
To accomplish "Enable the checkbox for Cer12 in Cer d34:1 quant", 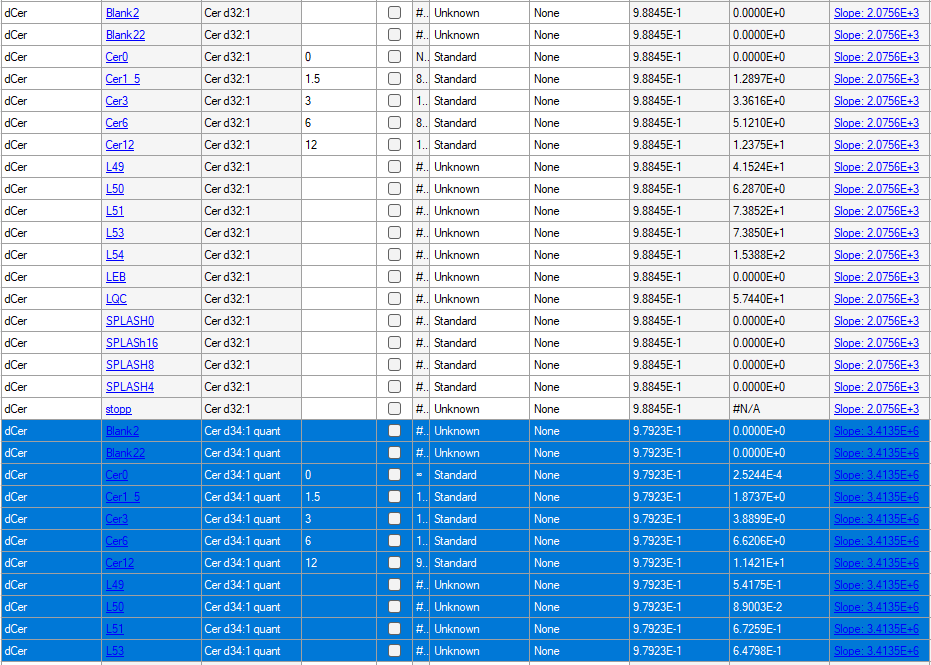I will (x=394, y=563).
